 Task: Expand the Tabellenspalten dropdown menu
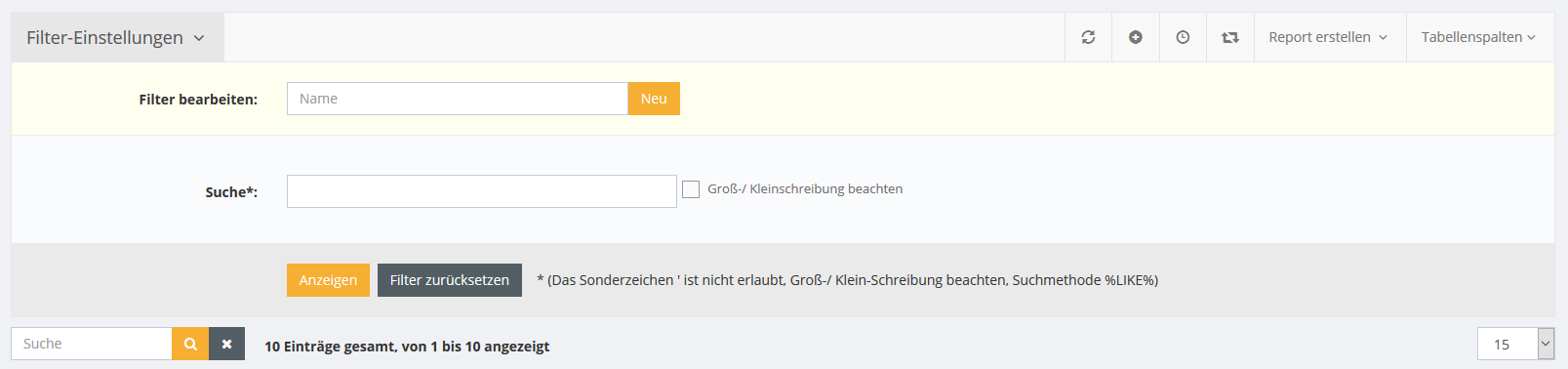1479,37
